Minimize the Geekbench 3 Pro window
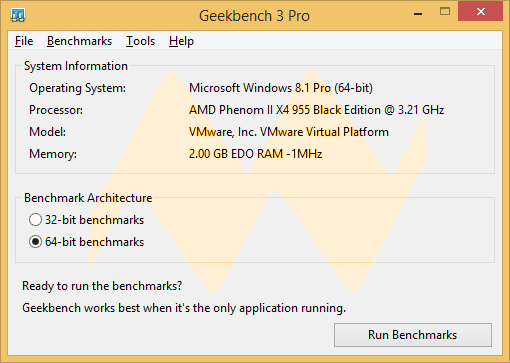This screenshot has height=363, width=510. click(418, 14)
